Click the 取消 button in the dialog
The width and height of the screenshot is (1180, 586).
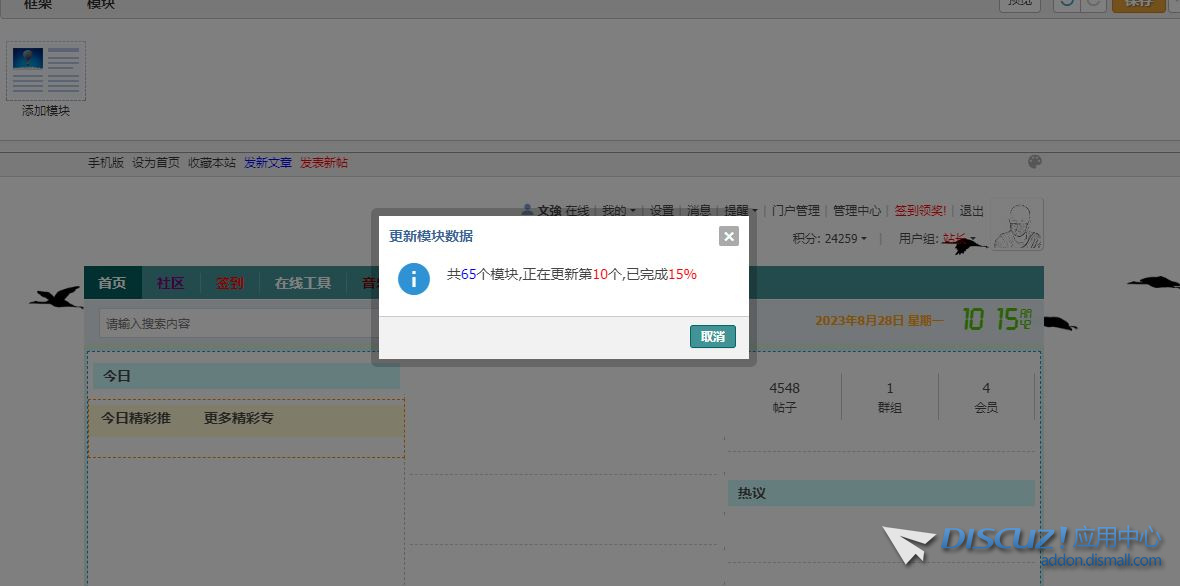[712, 337]
